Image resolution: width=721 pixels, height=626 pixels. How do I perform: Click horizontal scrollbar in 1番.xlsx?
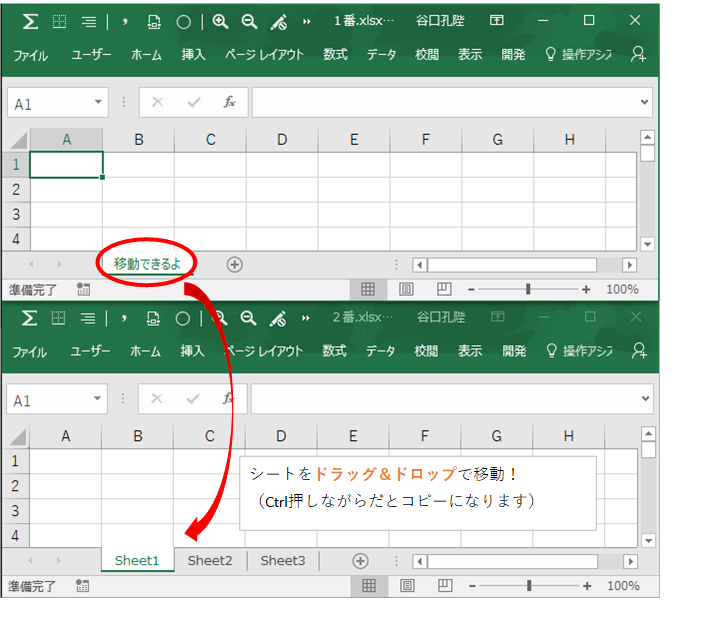[x=512, y=265]
